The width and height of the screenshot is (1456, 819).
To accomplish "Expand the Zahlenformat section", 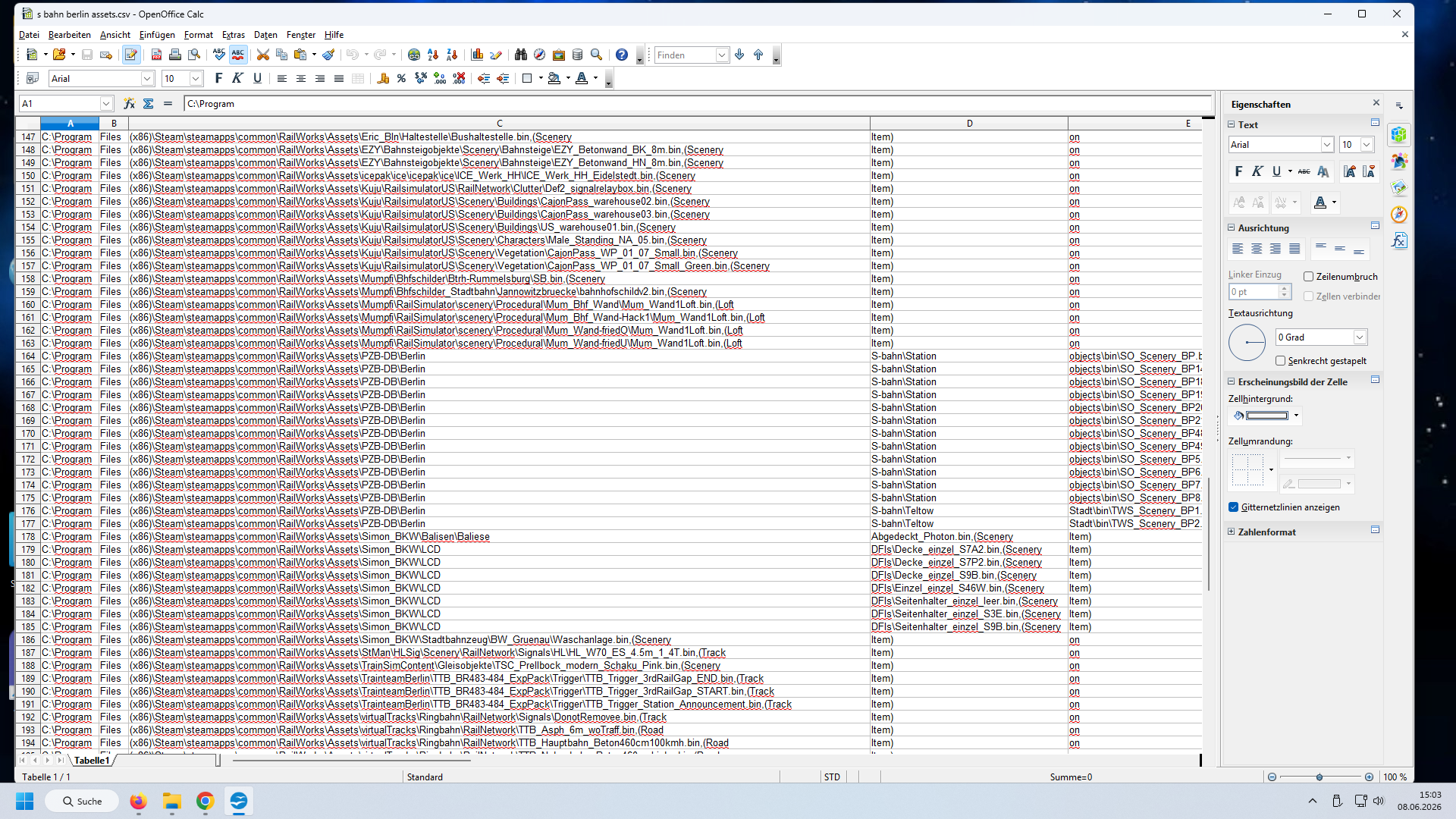I will point(1231,532).
